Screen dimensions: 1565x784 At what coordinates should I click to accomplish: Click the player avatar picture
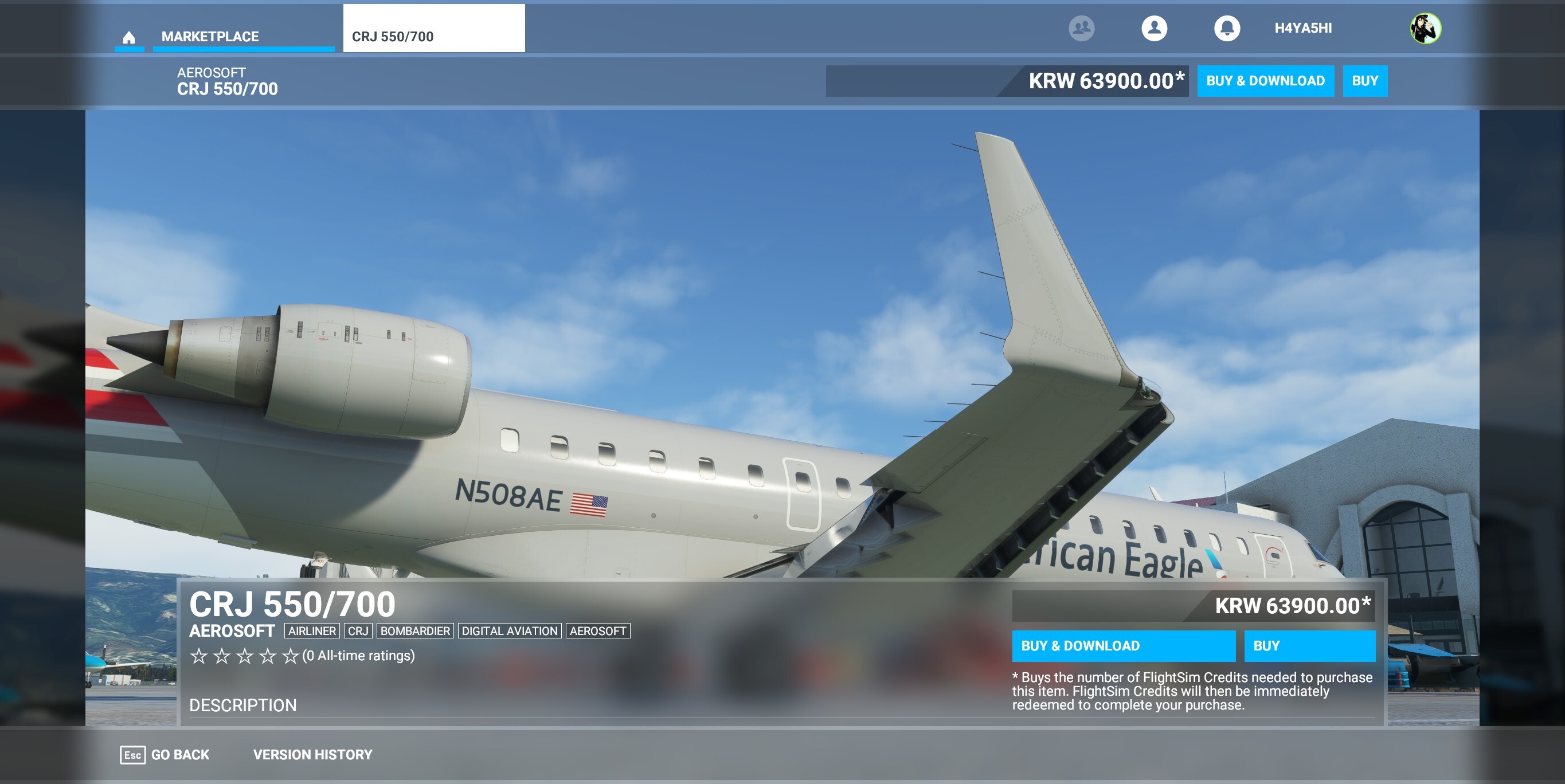[1425, 28]
